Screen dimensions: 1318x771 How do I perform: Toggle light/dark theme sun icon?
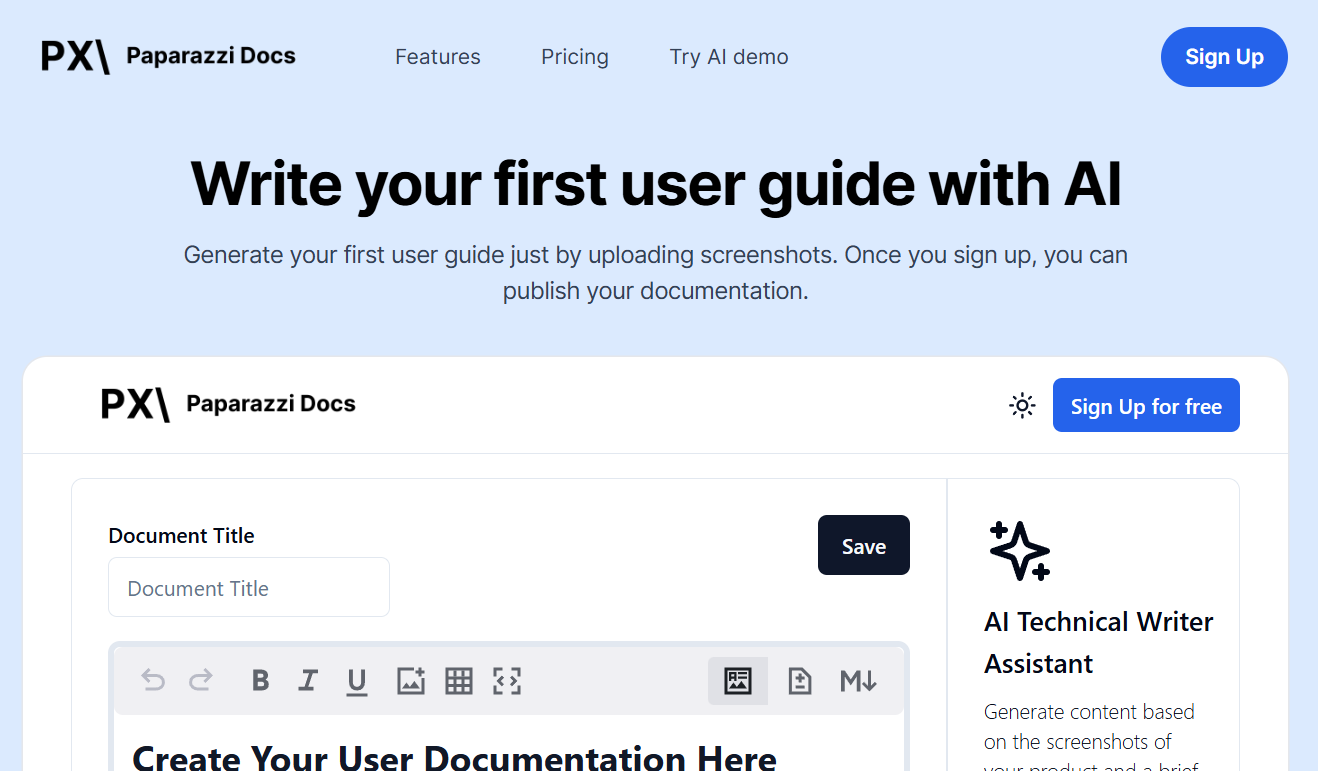click(x=1022, y=405)
